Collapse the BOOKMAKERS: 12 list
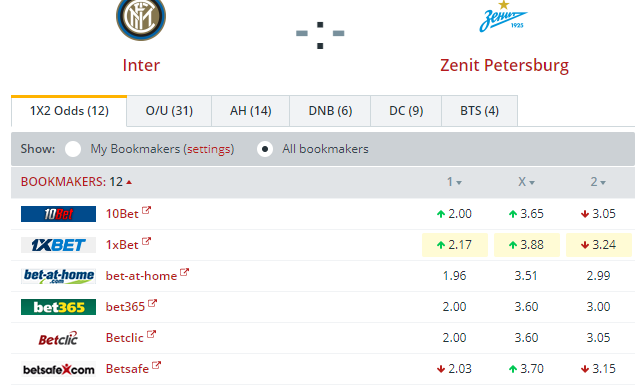The width and height of the screenshot is (641, 388). pyautogui.click(x=129, y=182)
